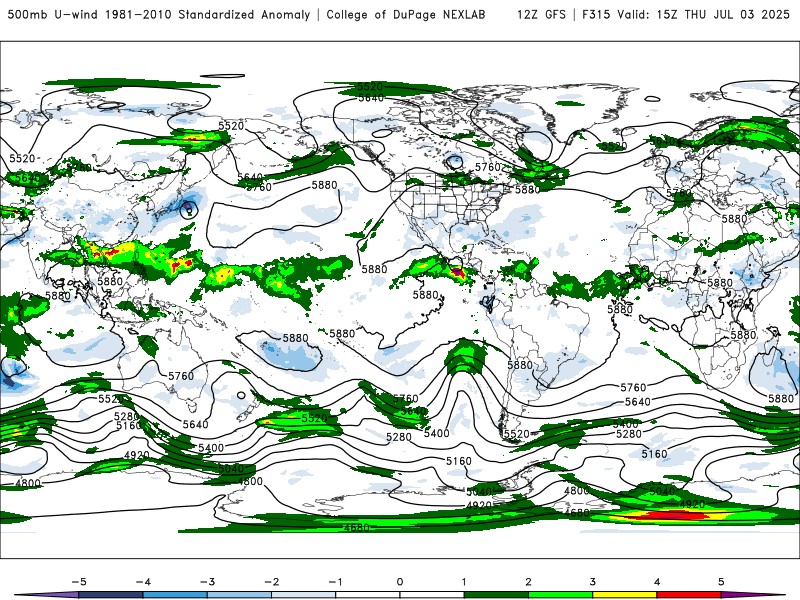Click the "3" colorbar tick label
The width and height of the screenshot is (800, 600).
592,582
